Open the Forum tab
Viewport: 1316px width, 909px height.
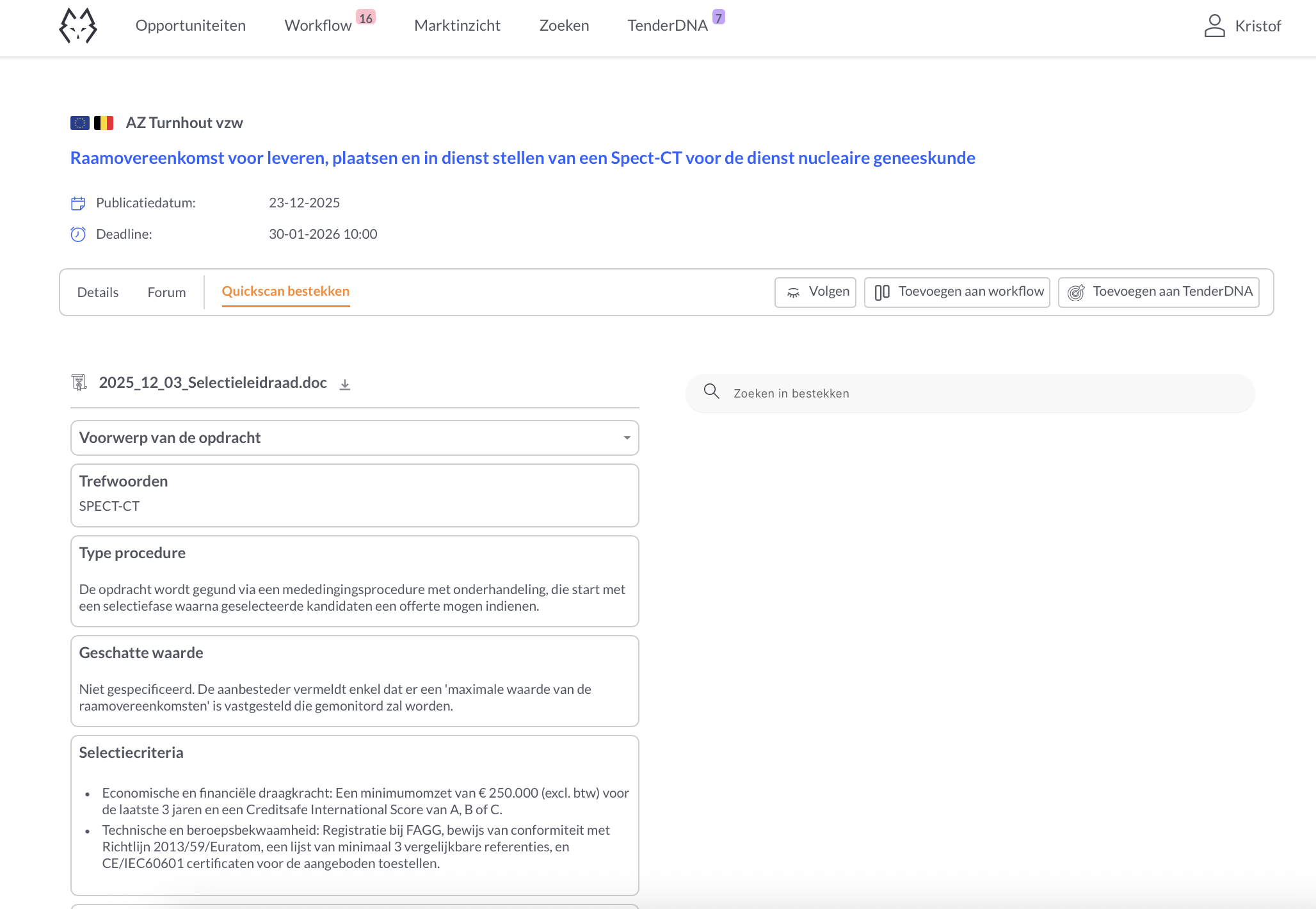pos(166,292)
